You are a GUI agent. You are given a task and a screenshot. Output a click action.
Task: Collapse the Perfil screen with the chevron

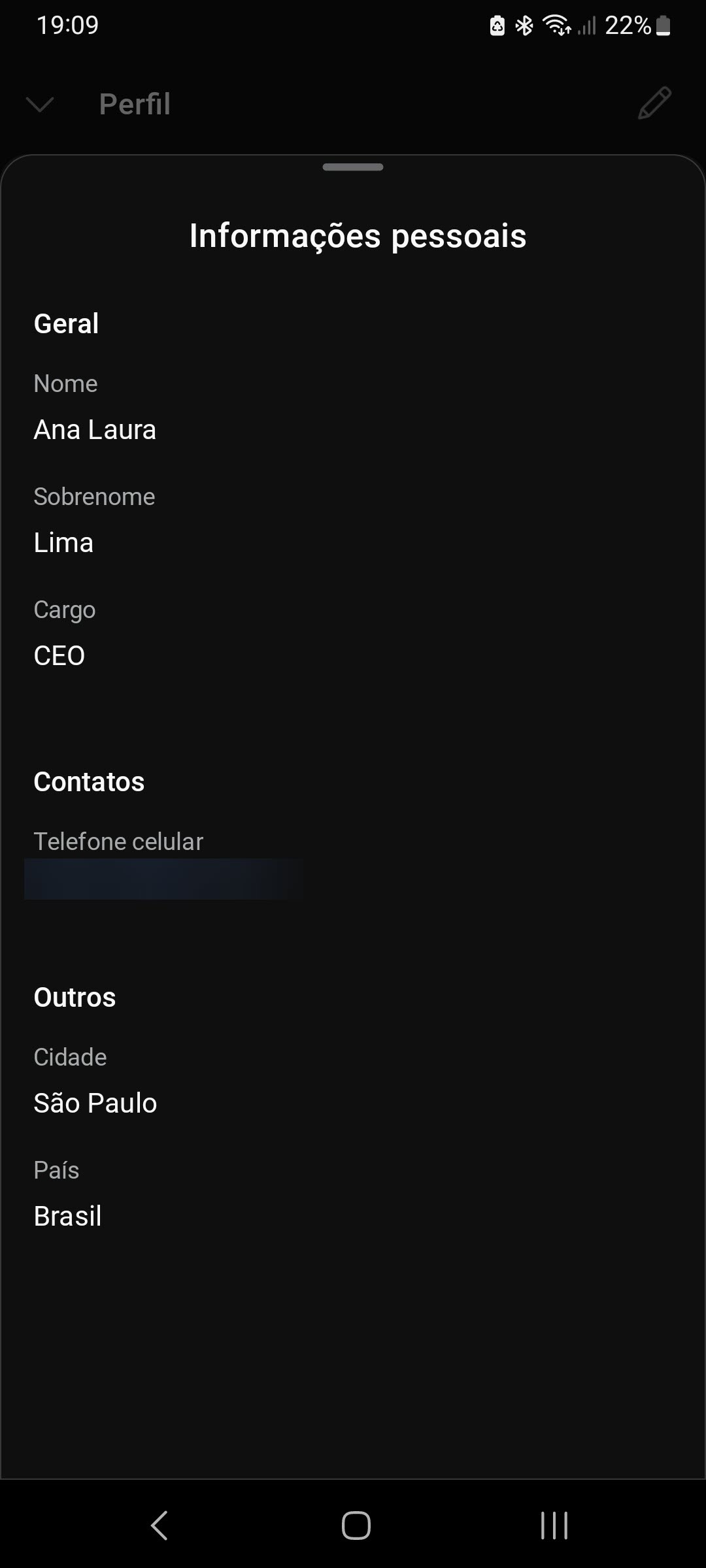point(40,104)
